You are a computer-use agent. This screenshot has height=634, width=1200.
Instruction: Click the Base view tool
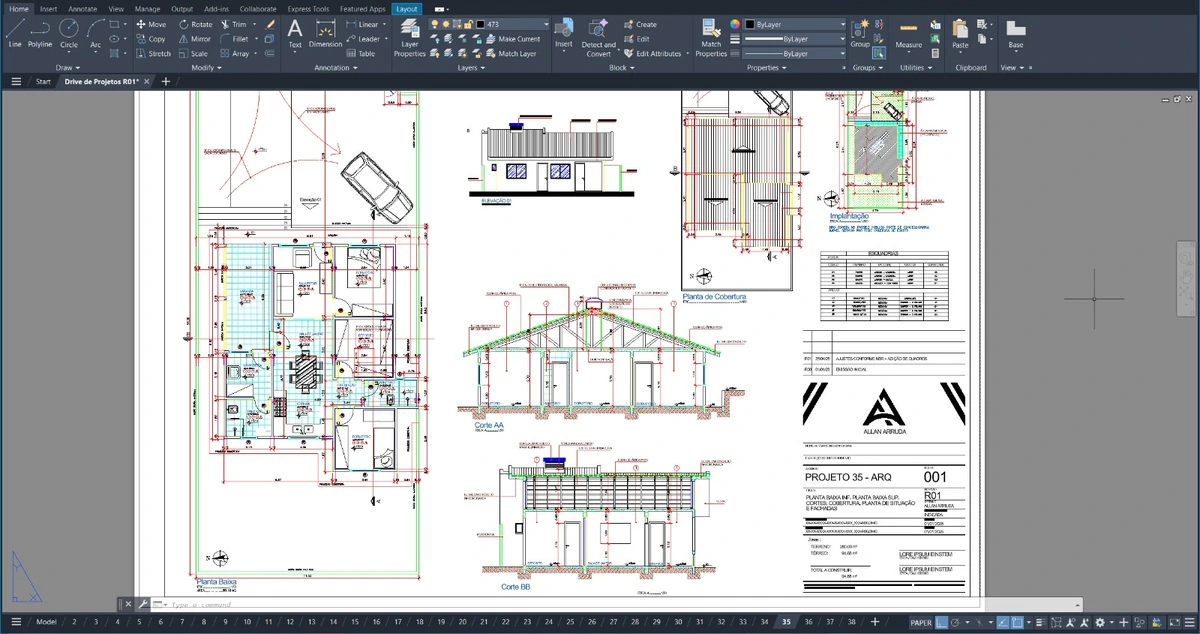tap(1016, 35)
